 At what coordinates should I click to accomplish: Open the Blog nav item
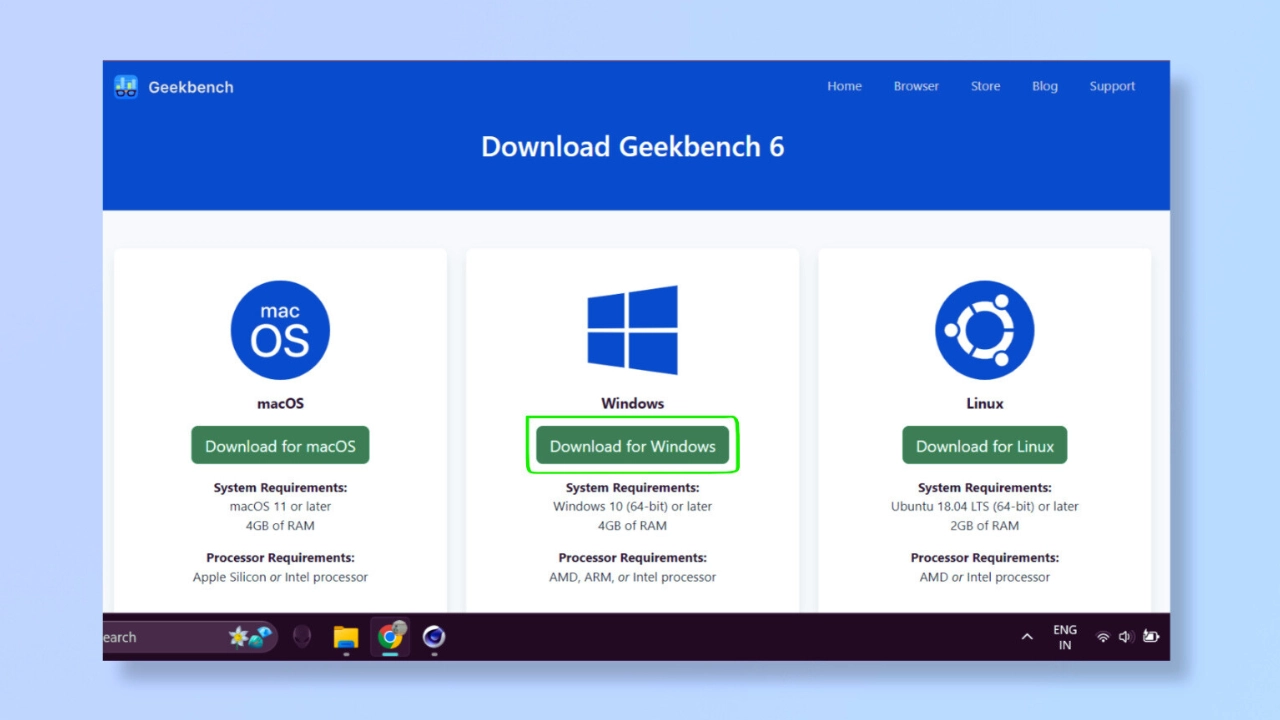tap(1045, 86)
